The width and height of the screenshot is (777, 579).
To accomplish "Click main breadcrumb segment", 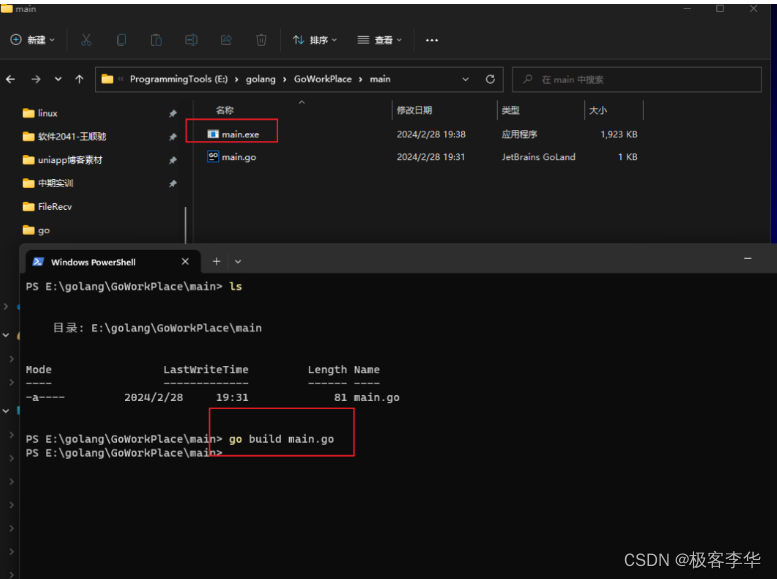I will 380,79.
